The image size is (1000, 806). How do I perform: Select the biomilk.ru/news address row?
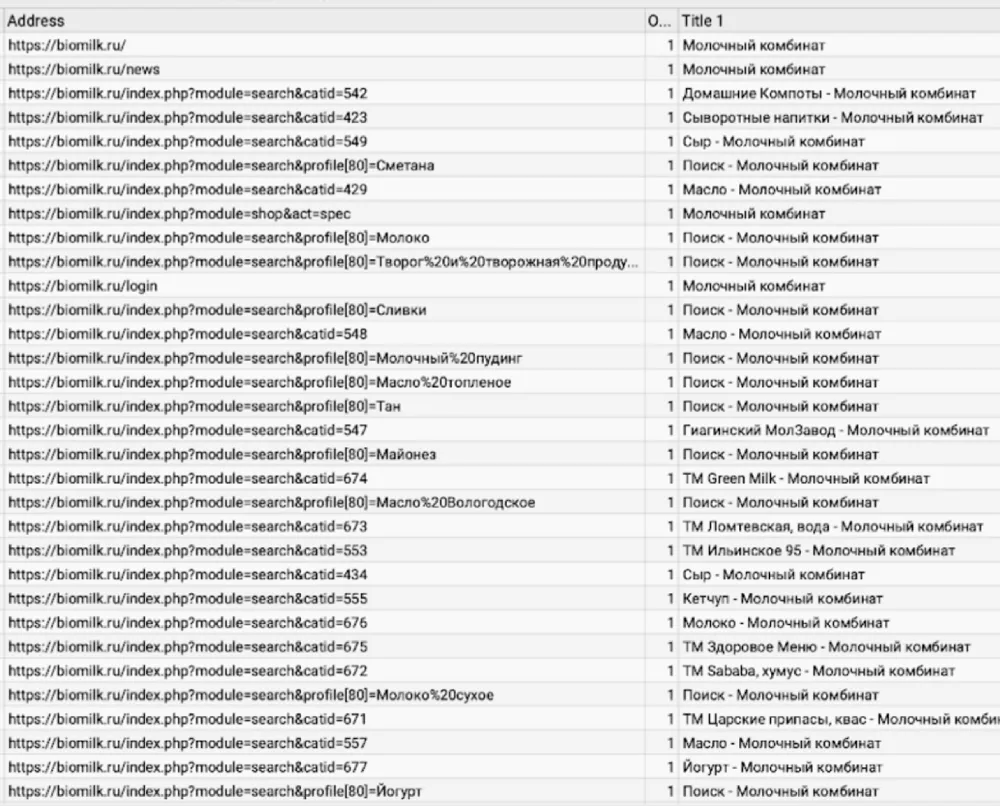[84, 70]
